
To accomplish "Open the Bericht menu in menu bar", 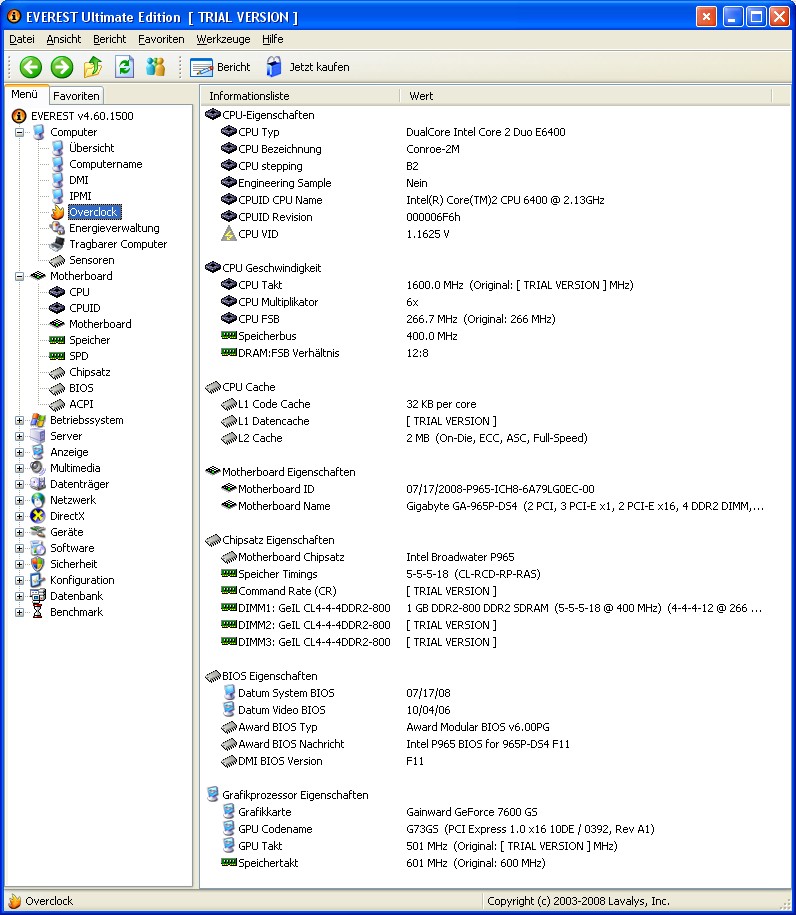I will 110,39.
